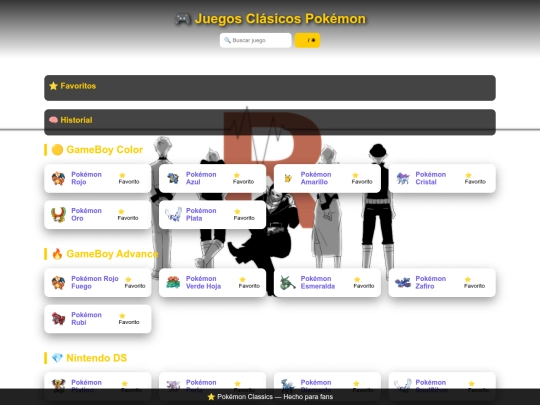Click the GameBoy Color section heading
This screenshot has height=405, width=540.
97,150
